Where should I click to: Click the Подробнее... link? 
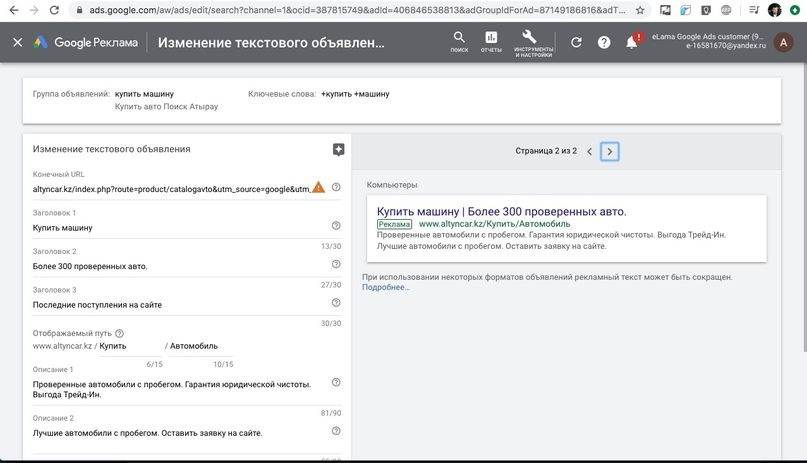[x=386, y=287]
